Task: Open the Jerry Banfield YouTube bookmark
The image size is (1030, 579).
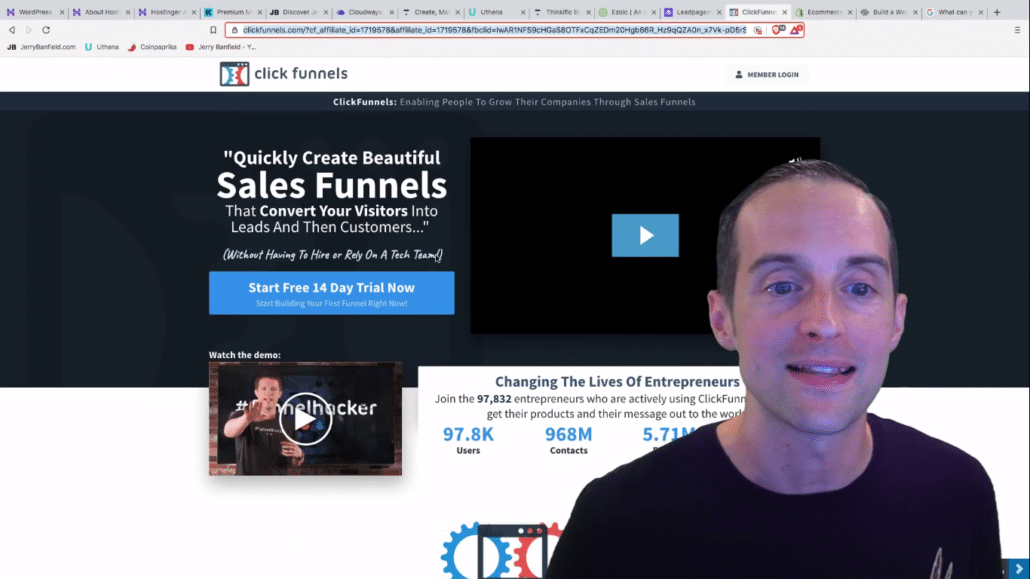Action: (221, 47)
